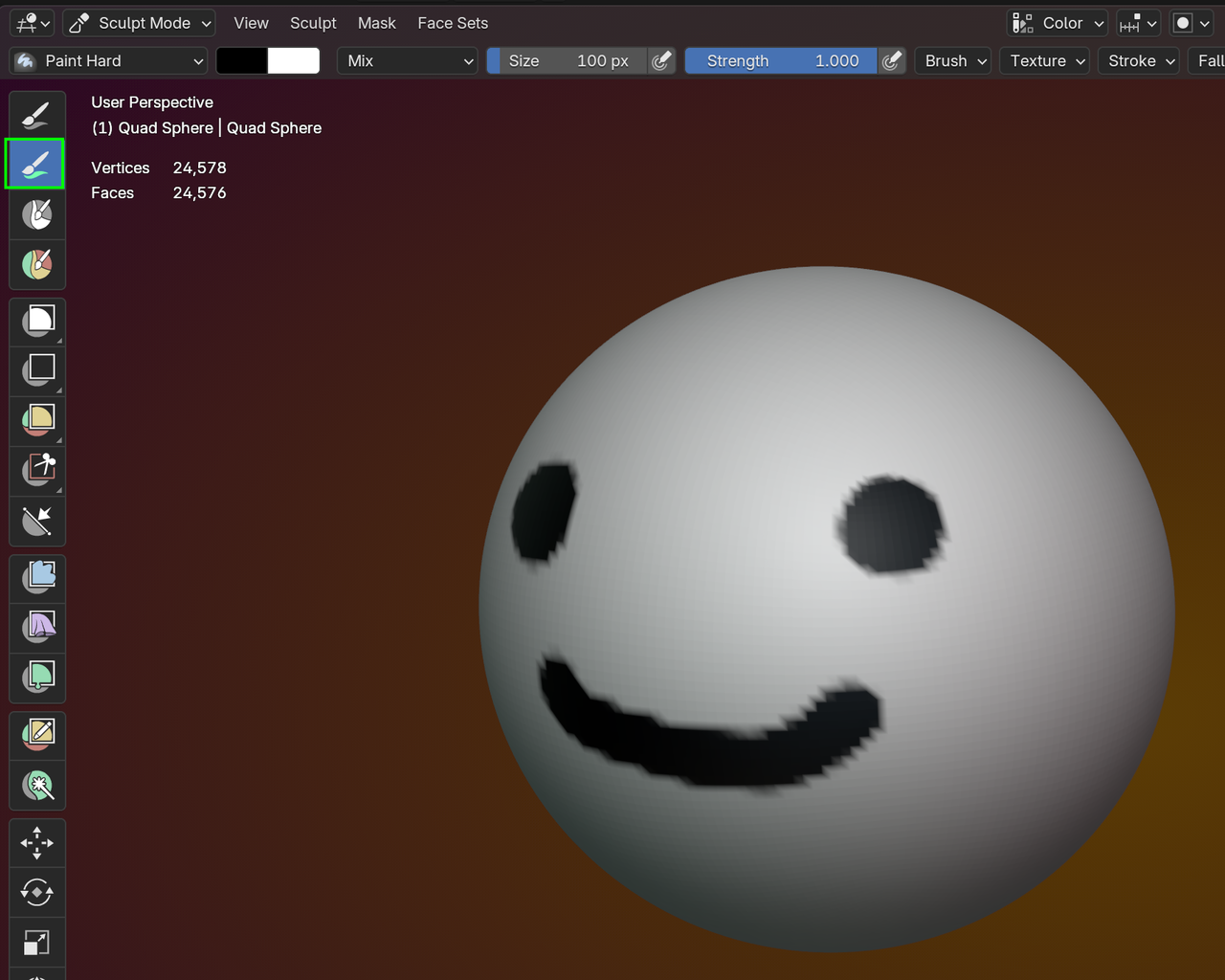This screenshot has width=1225, height=980.
Task: Select the Move transform tool
Action: (x=35, y=842)
